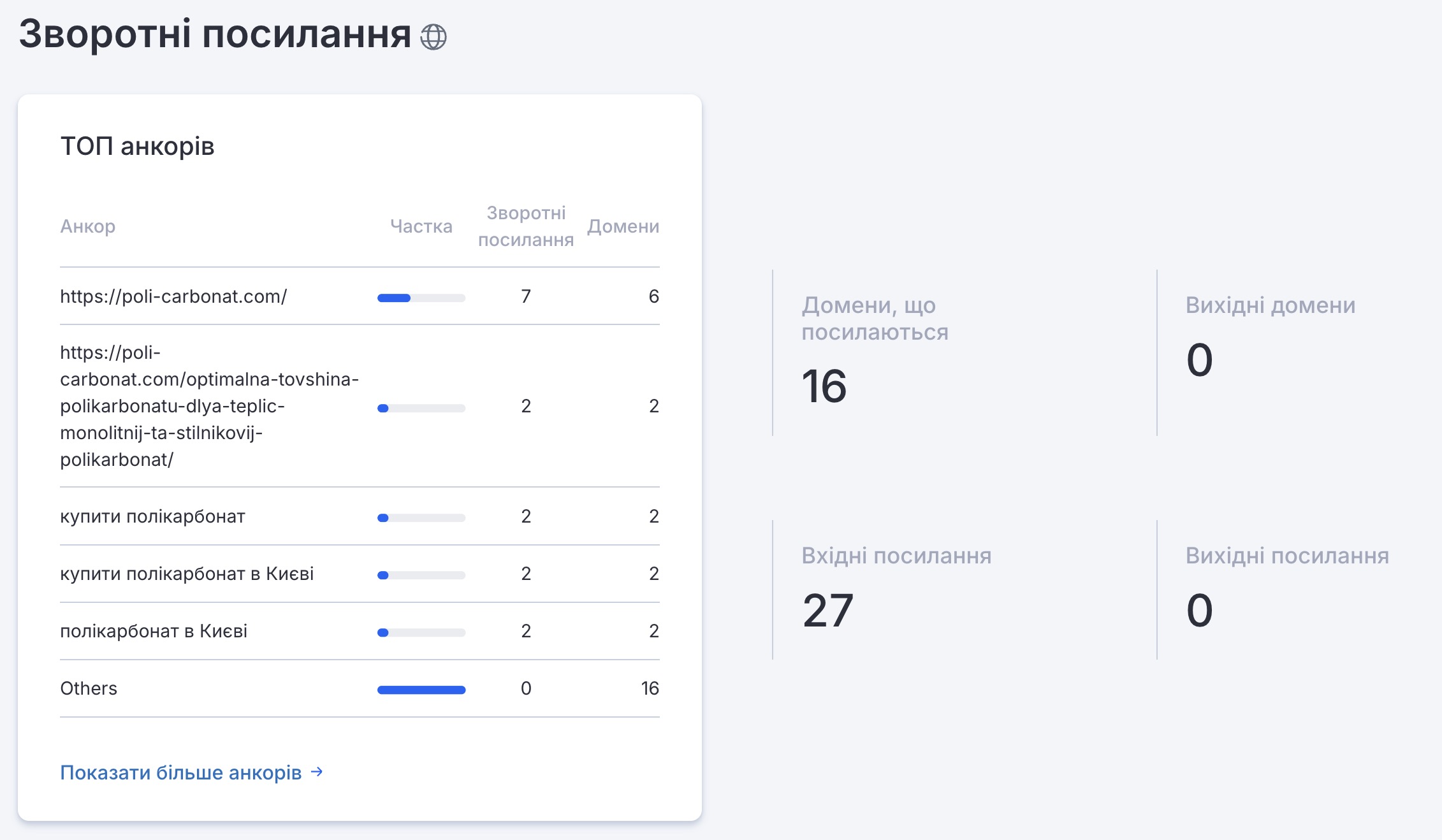
Task: Click the ТОП анкорів card title
Action: [x=137, y=147]
